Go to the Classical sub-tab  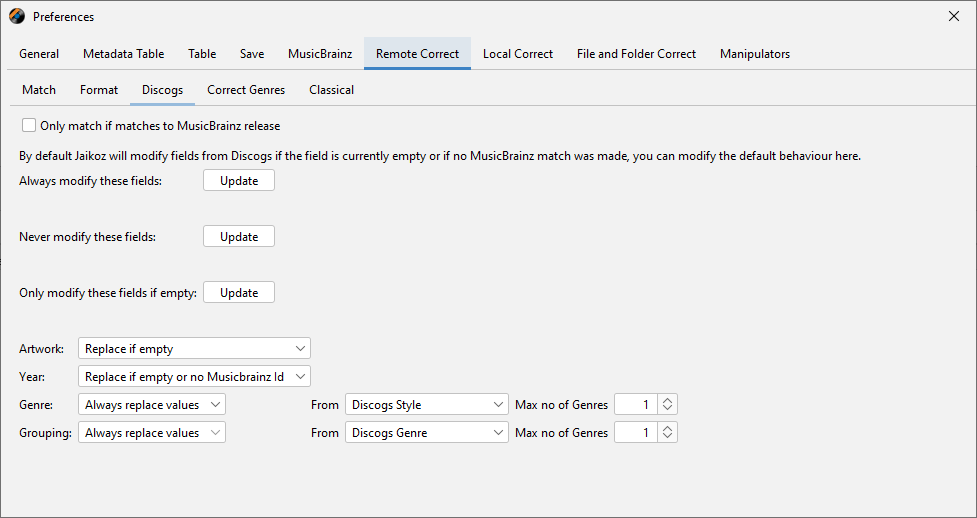pyautogui.click(x=331, y=90)
